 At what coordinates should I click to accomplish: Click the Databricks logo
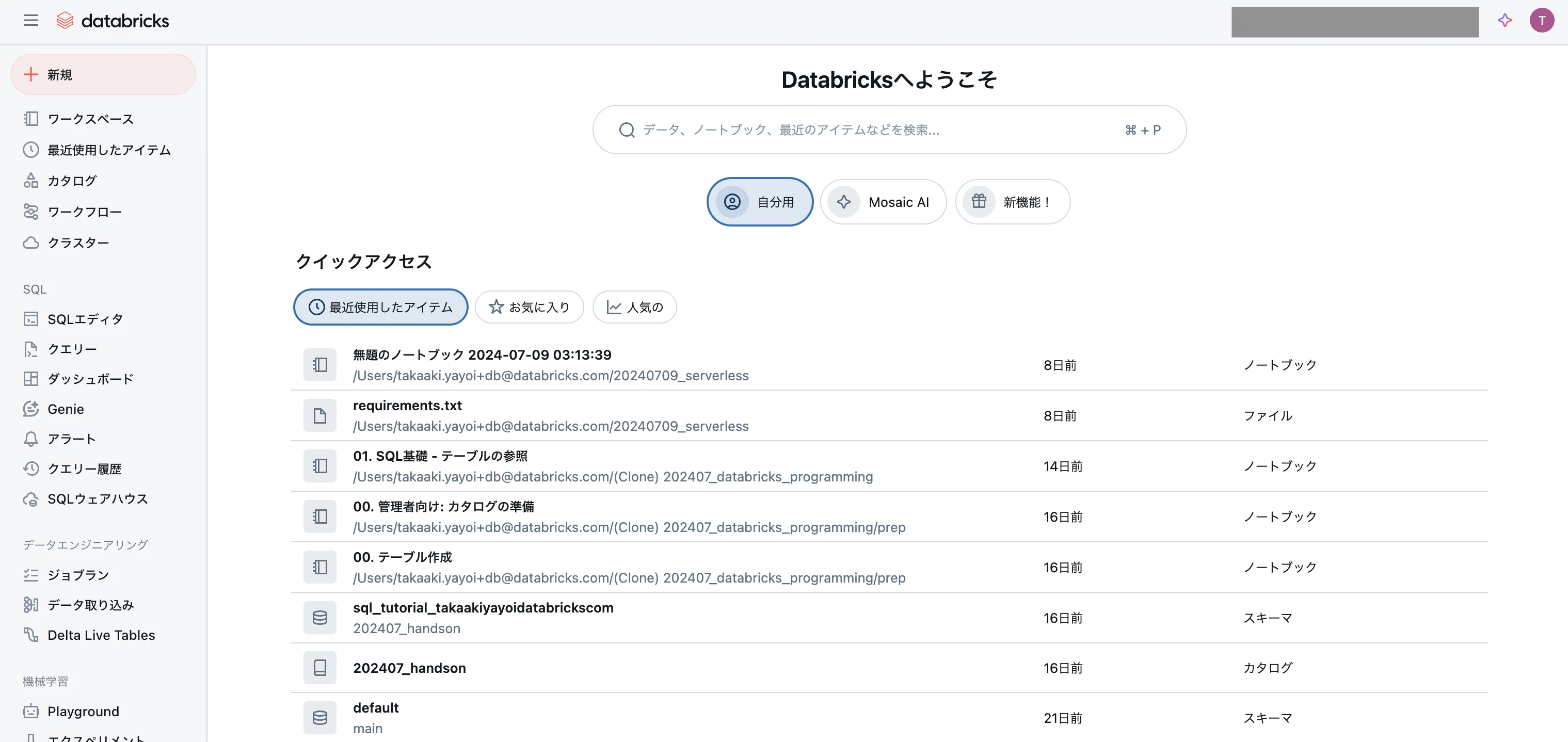click(x=113, y=21)
